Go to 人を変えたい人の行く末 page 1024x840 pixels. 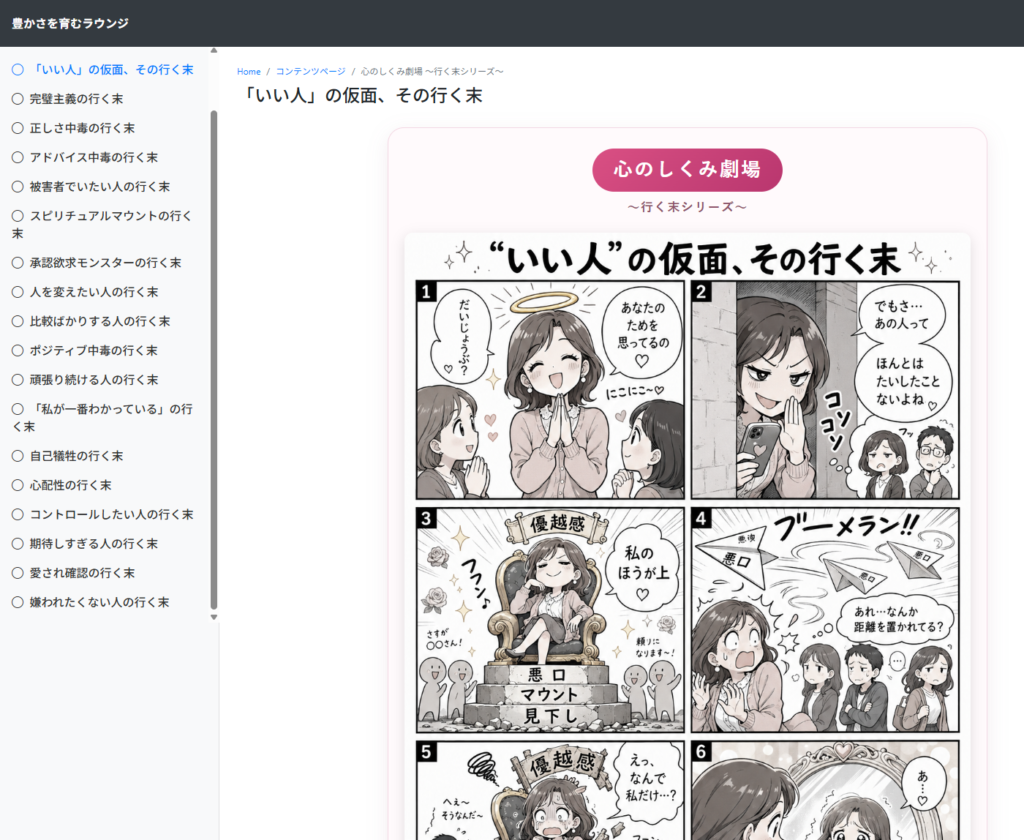(x=94, y=293)
